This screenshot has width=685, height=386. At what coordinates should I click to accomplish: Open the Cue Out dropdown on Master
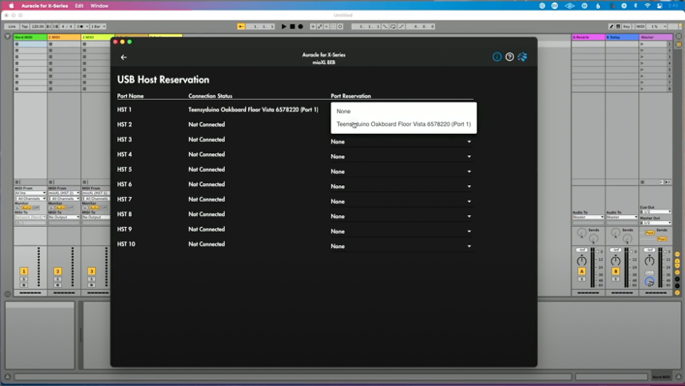click(655, 212)
